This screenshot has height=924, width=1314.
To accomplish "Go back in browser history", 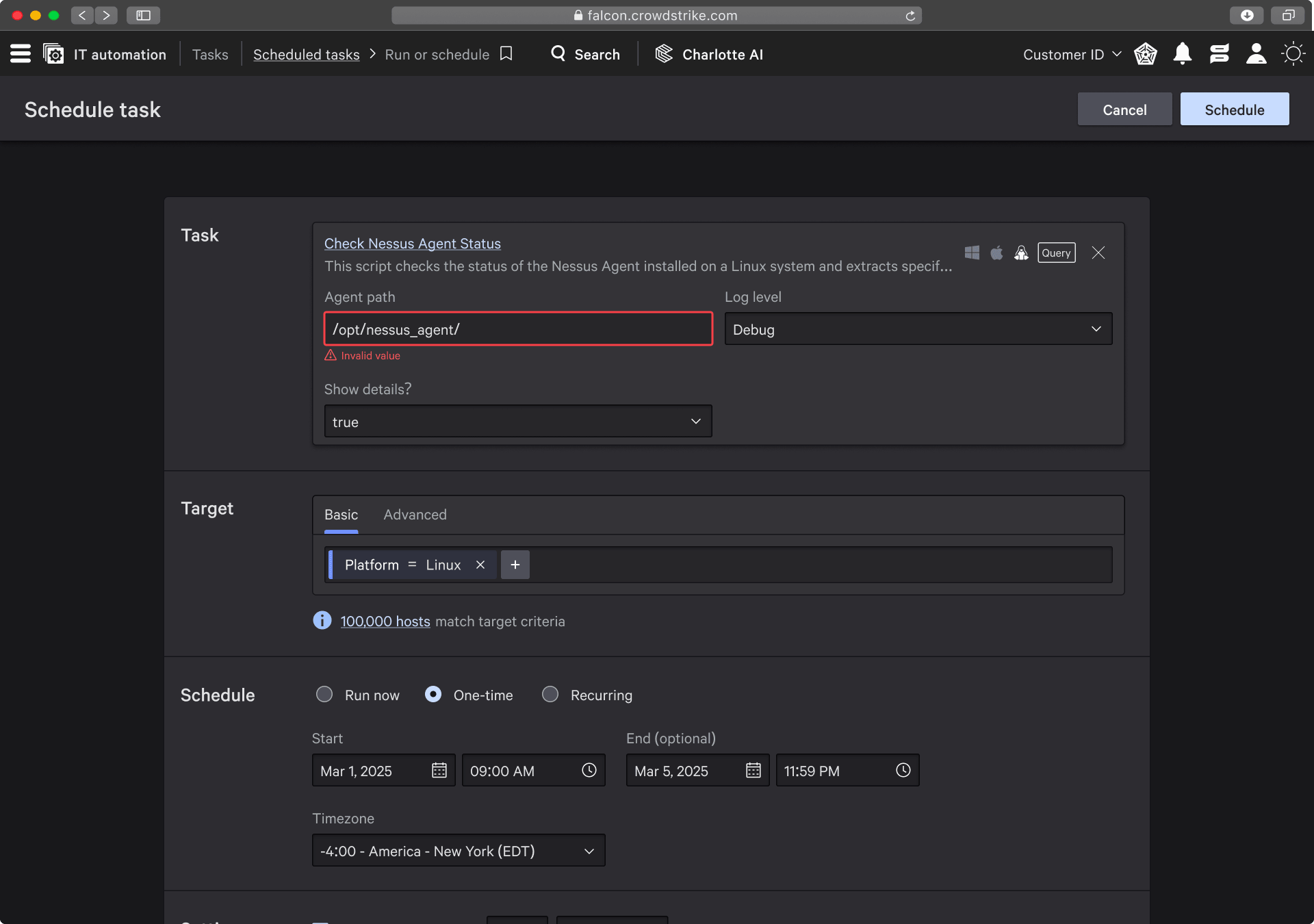I will coord(82,15).
